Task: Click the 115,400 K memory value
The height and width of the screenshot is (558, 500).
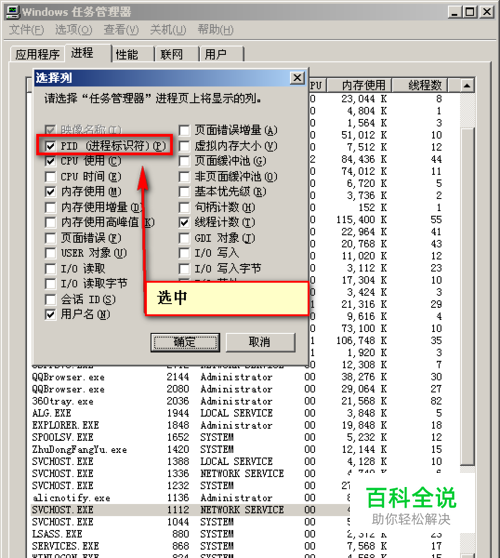Action: pyautogui.click(x=362, y=220)
